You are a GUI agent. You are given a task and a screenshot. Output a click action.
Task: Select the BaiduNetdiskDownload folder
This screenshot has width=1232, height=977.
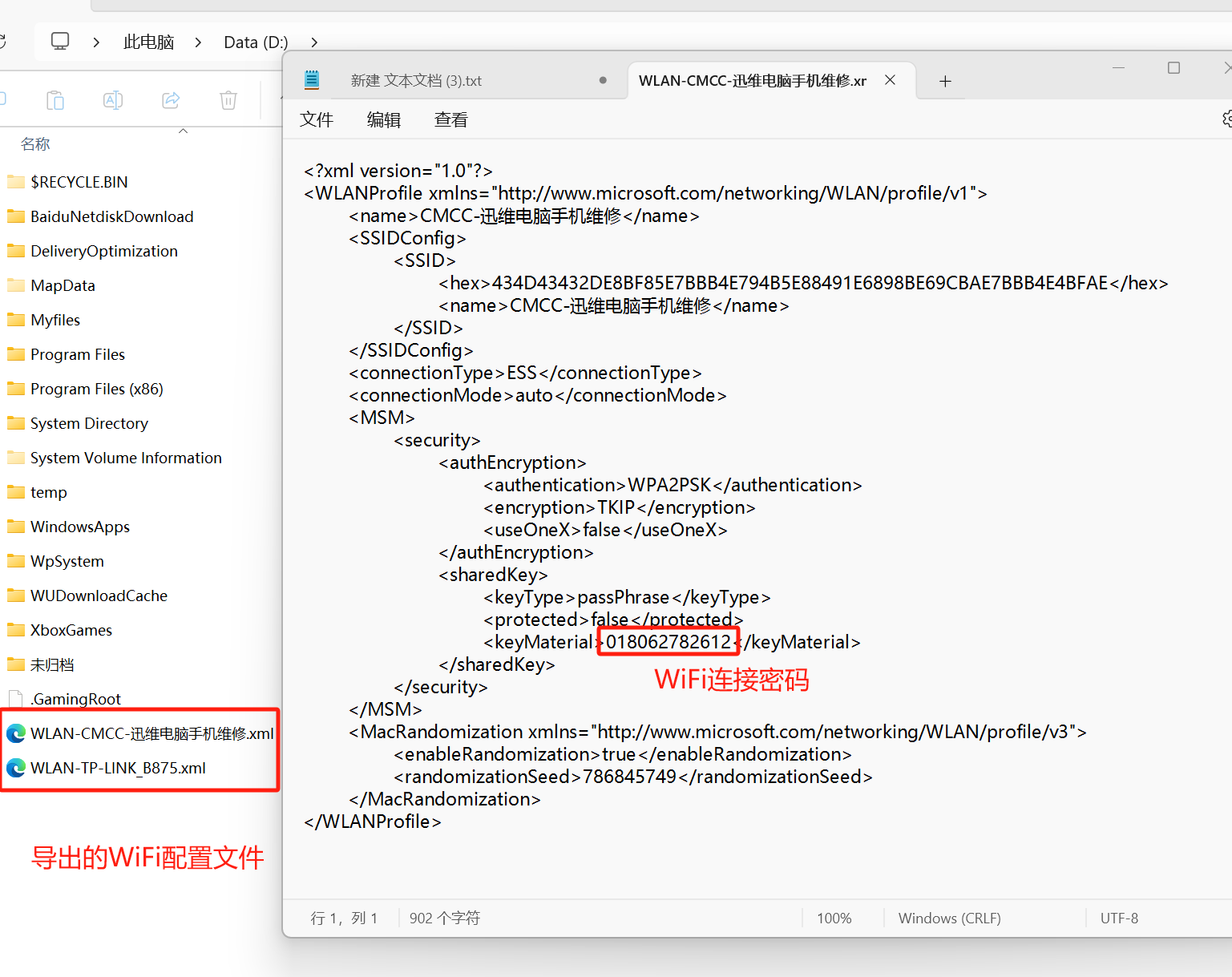pos(111,216)
